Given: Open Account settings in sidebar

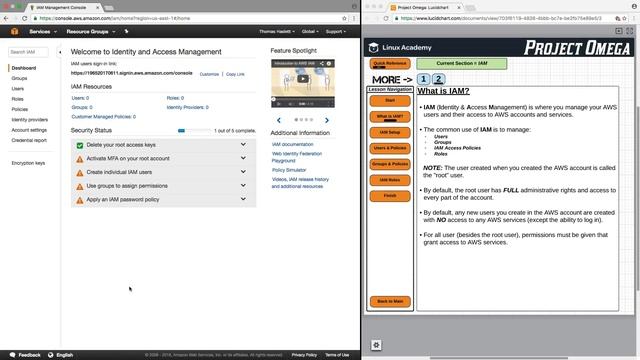Looking at the screenshot, I should coord(29,130).
